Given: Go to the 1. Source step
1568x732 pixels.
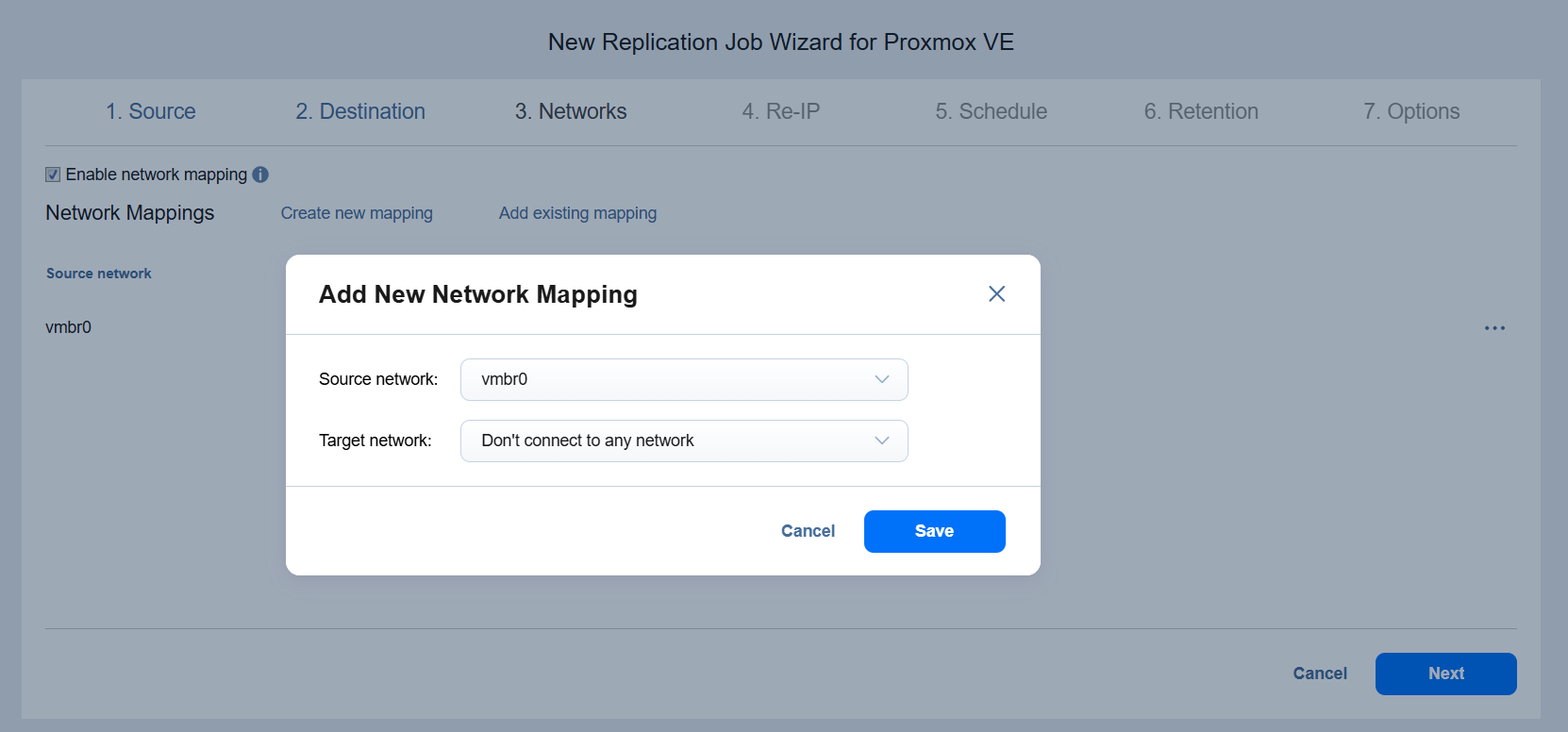Looking at the screenshot, I should click(x=151, y=111).
